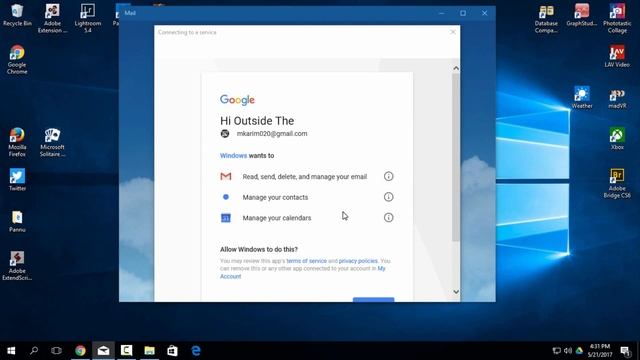Screen dimensions: 640x360
Task: Open the network icon in system tray
Action: point(556,351)
